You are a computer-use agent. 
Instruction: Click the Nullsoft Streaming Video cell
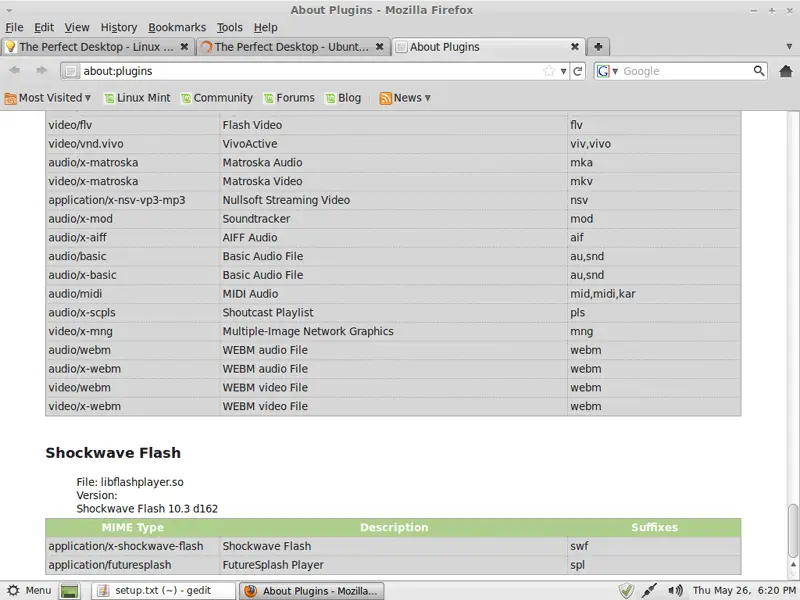pyautogui.click(x=393, y=200)
